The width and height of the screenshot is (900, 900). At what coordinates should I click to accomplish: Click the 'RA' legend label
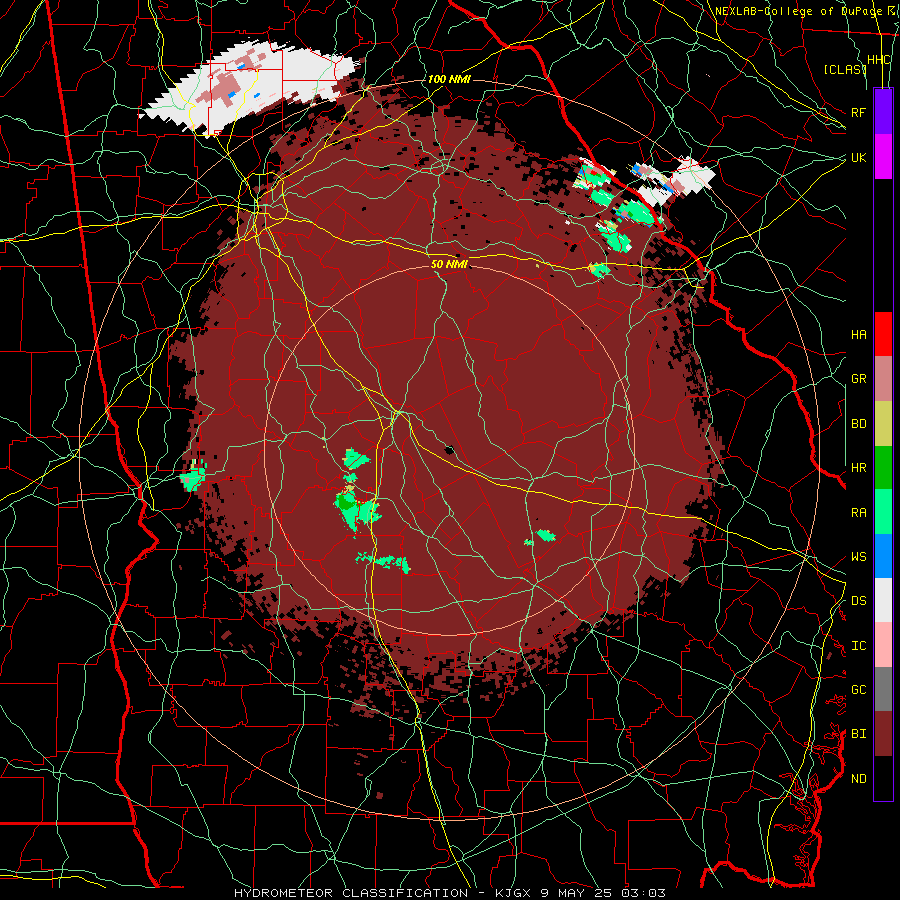[859, 513]
